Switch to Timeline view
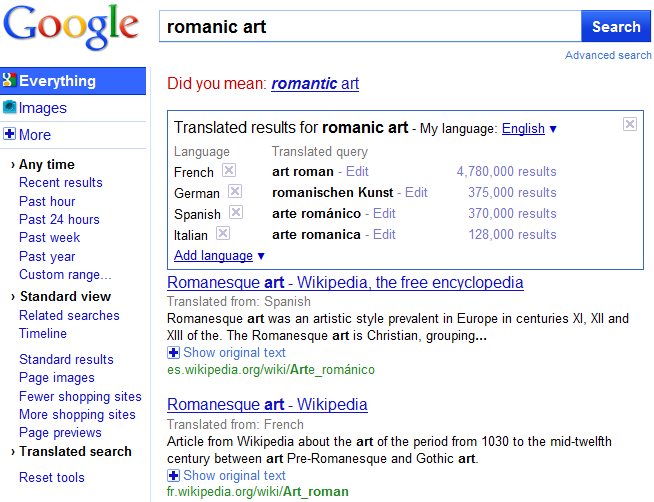The image size is (654, 502). 43,334
